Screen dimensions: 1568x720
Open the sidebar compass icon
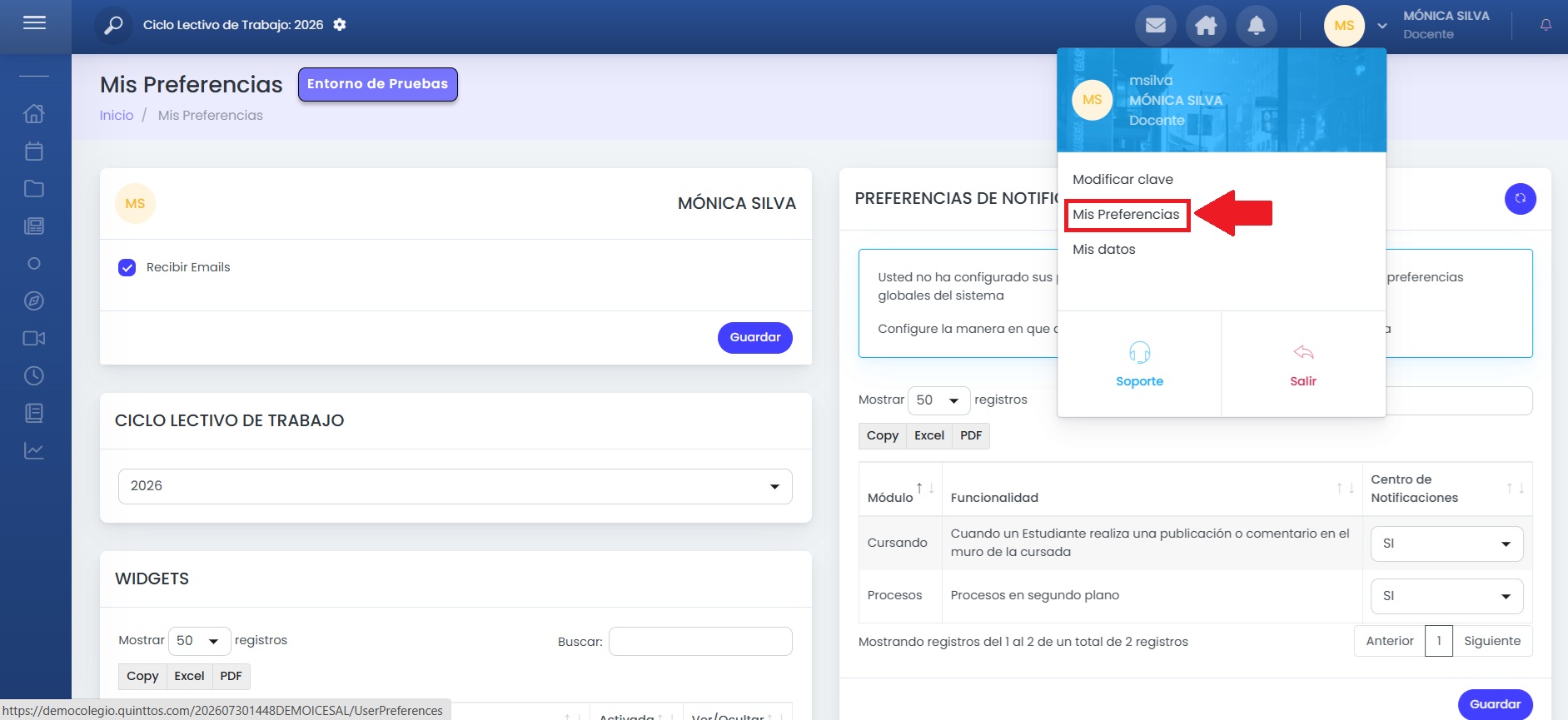(x=34, y=300)
